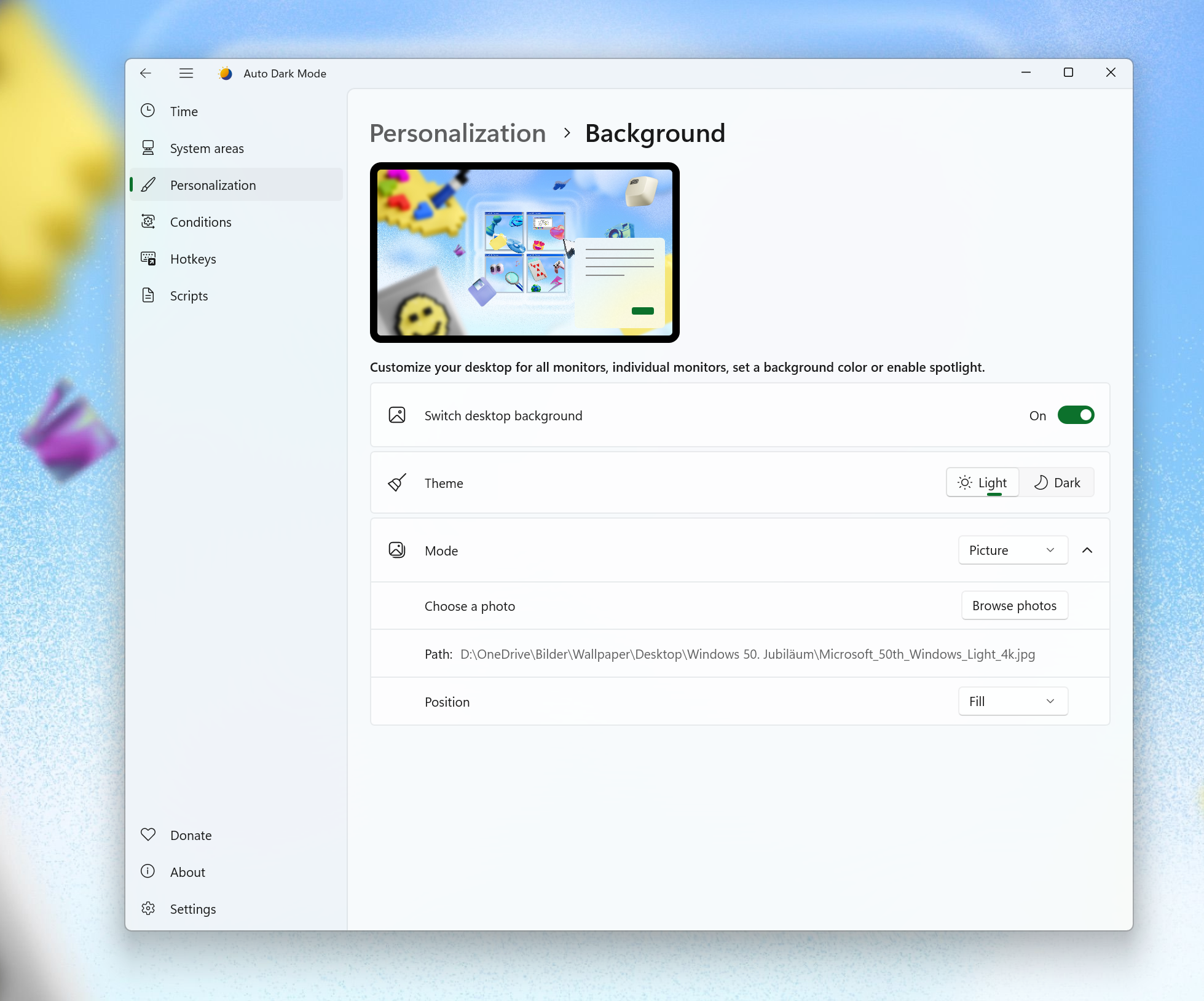Open the Donate page

pyautogui.click(x=236, y=835)
